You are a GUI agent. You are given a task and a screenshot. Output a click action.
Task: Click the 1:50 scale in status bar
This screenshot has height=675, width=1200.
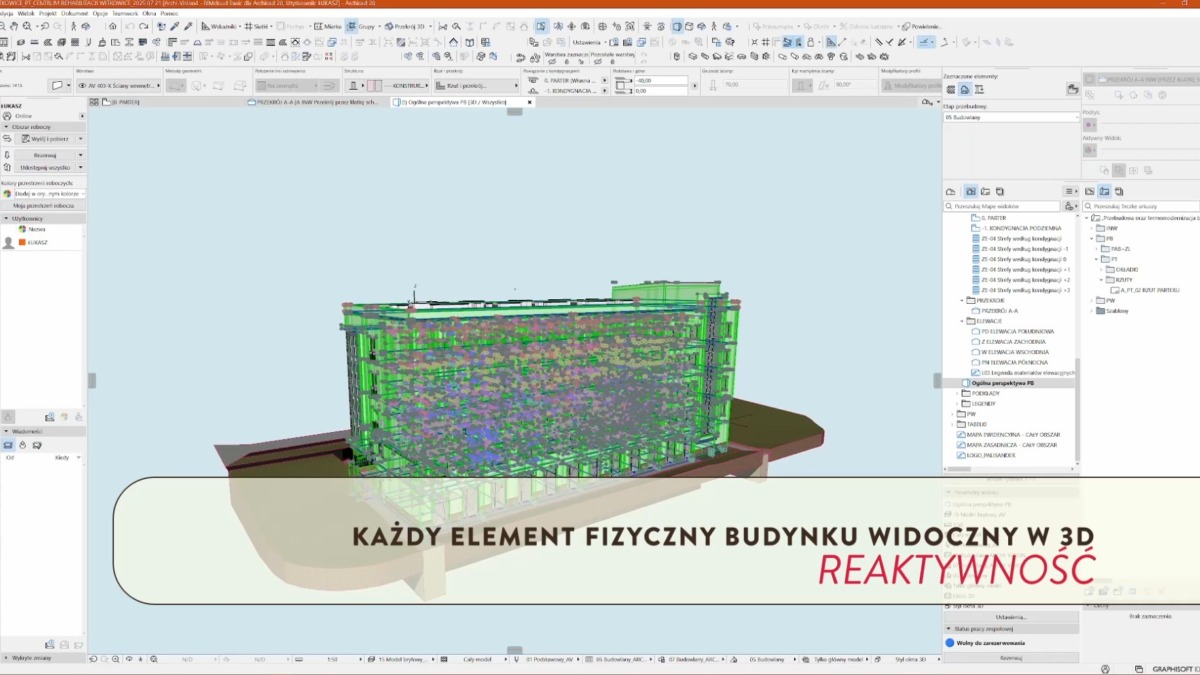(332, 660)
